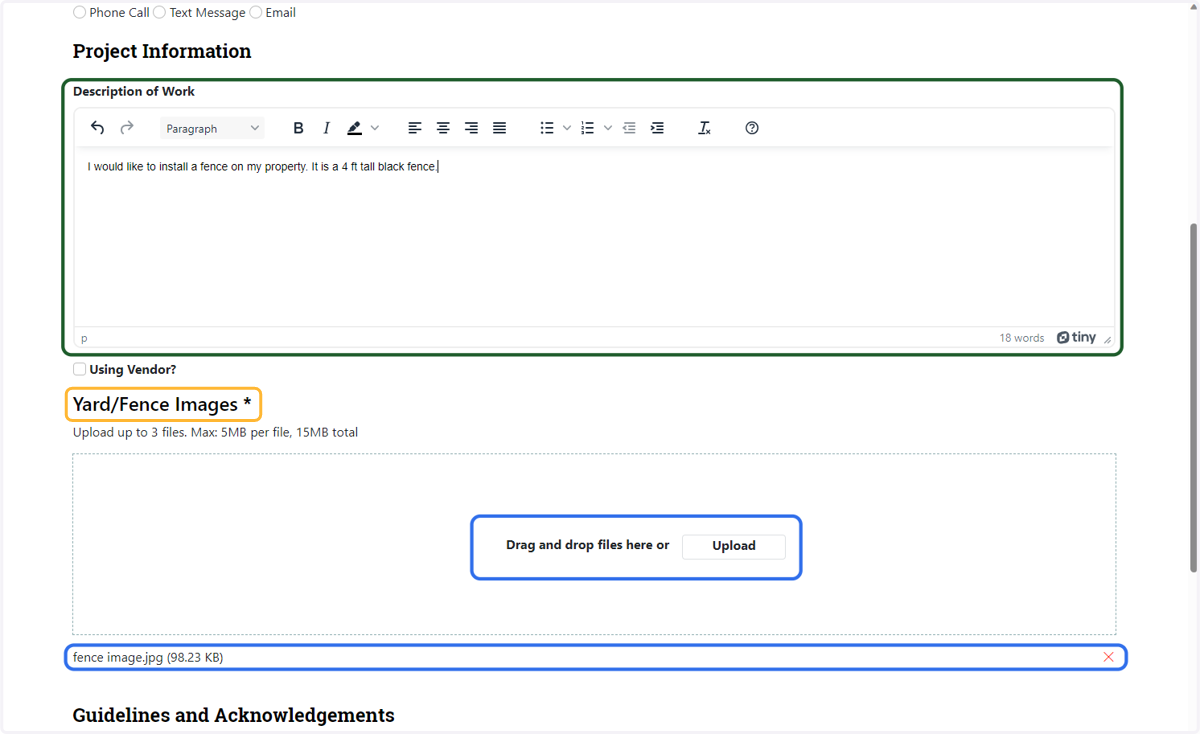Image resolution: width=1200 pixels, height=734 pixels.
Task: Select the Email radio option
Action: click(256, 13)
